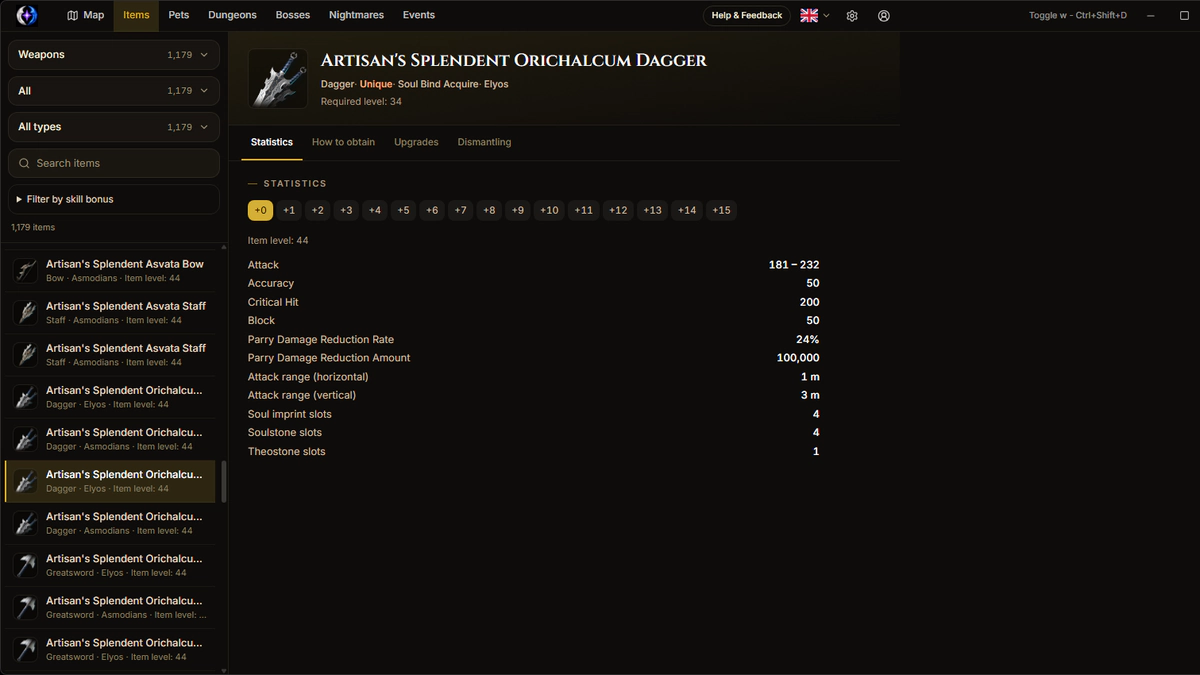Select the Statistics tab

272,142
